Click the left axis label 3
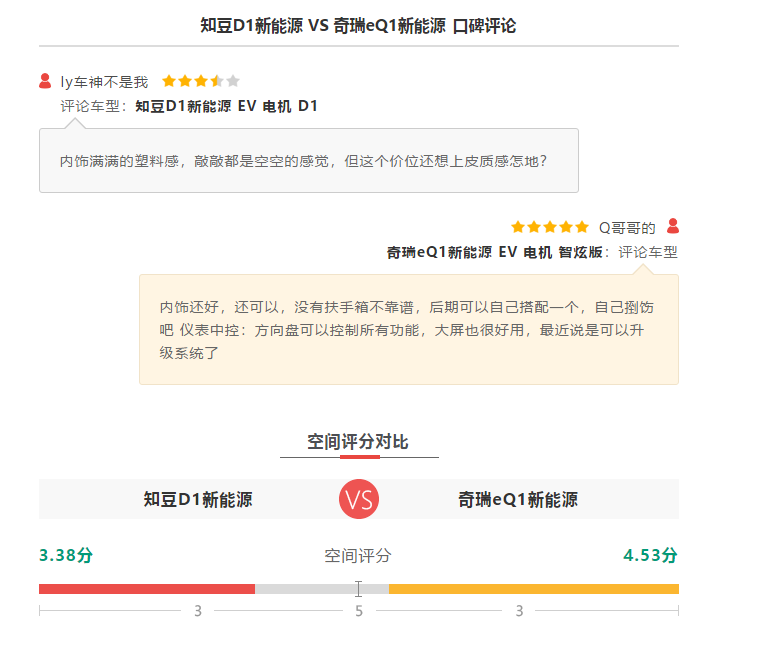Screen dimensions: 757x647 (198, 611)
